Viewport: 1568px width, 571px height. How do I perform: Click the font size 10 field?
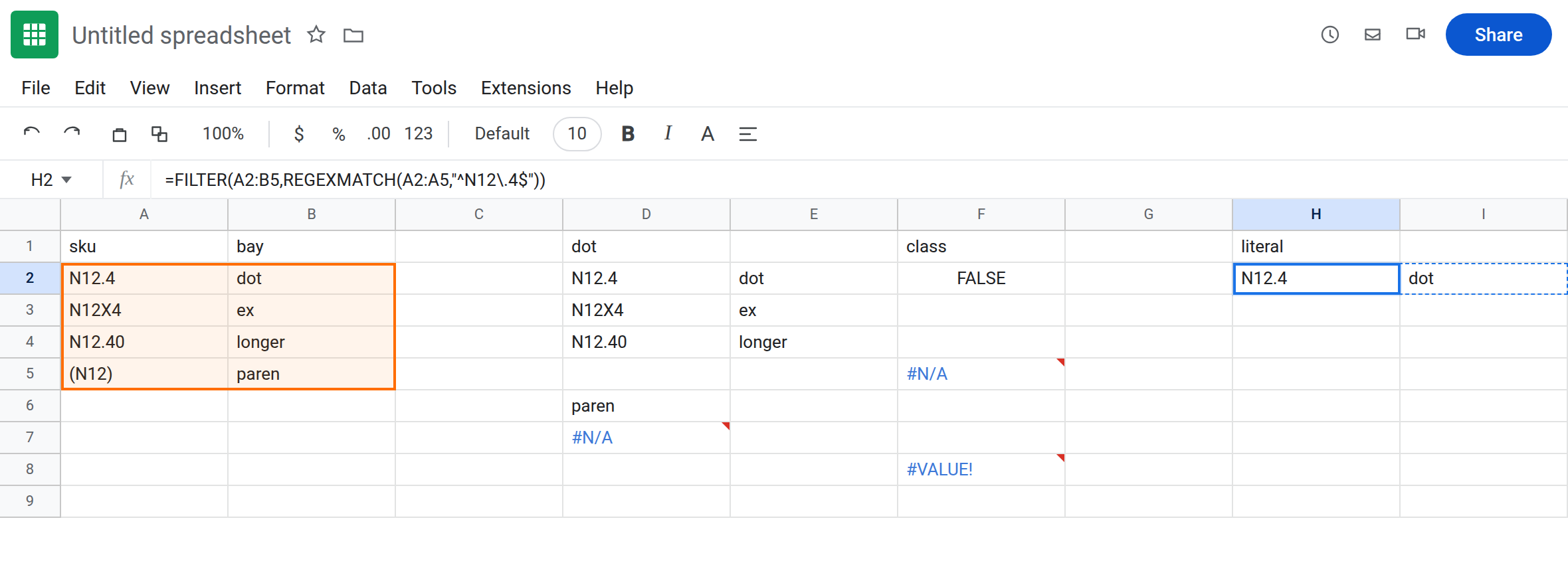[x=577, y=134]
